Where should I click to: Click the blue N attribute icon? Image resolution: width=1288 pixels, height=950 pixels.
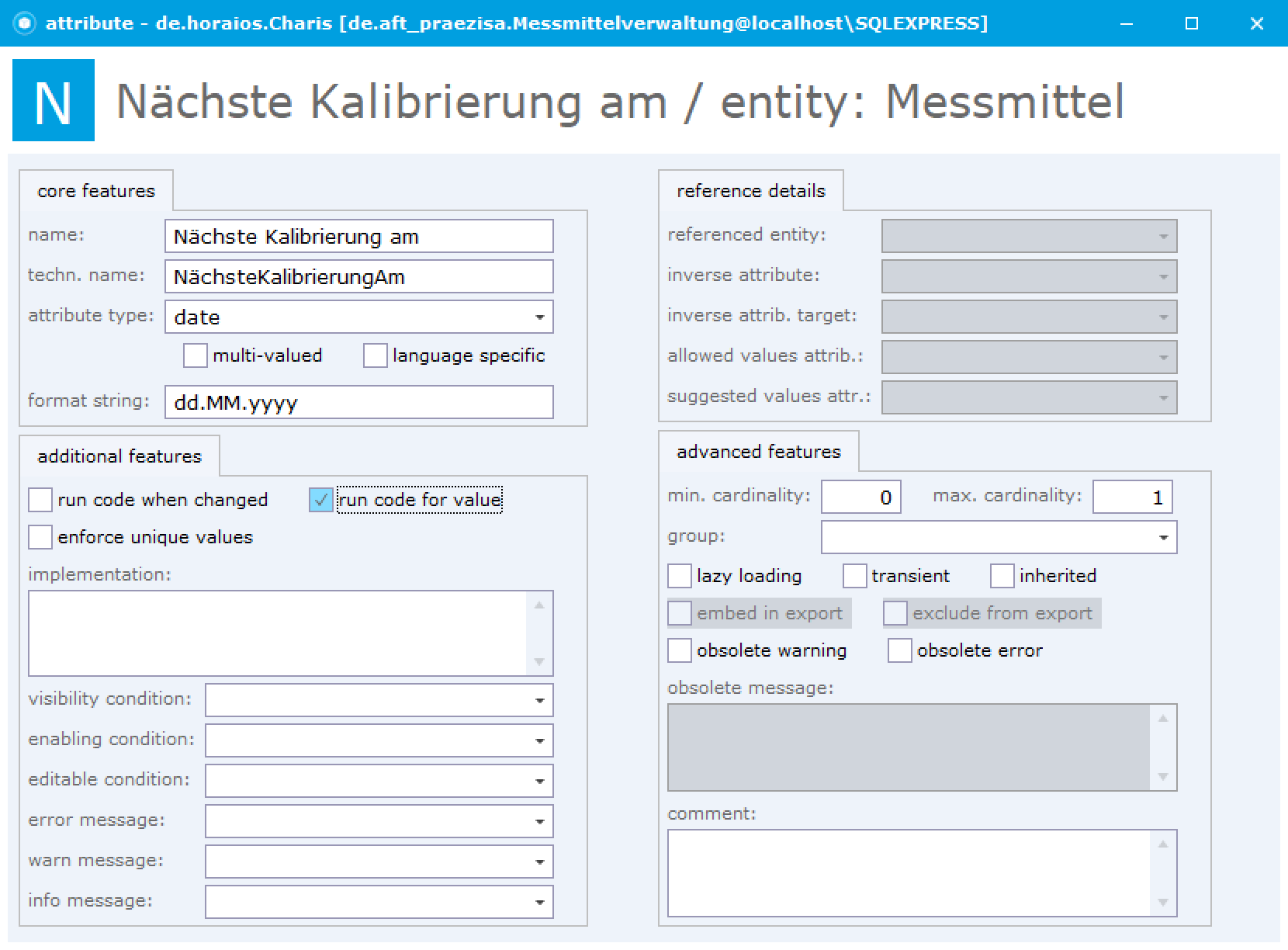54,100
